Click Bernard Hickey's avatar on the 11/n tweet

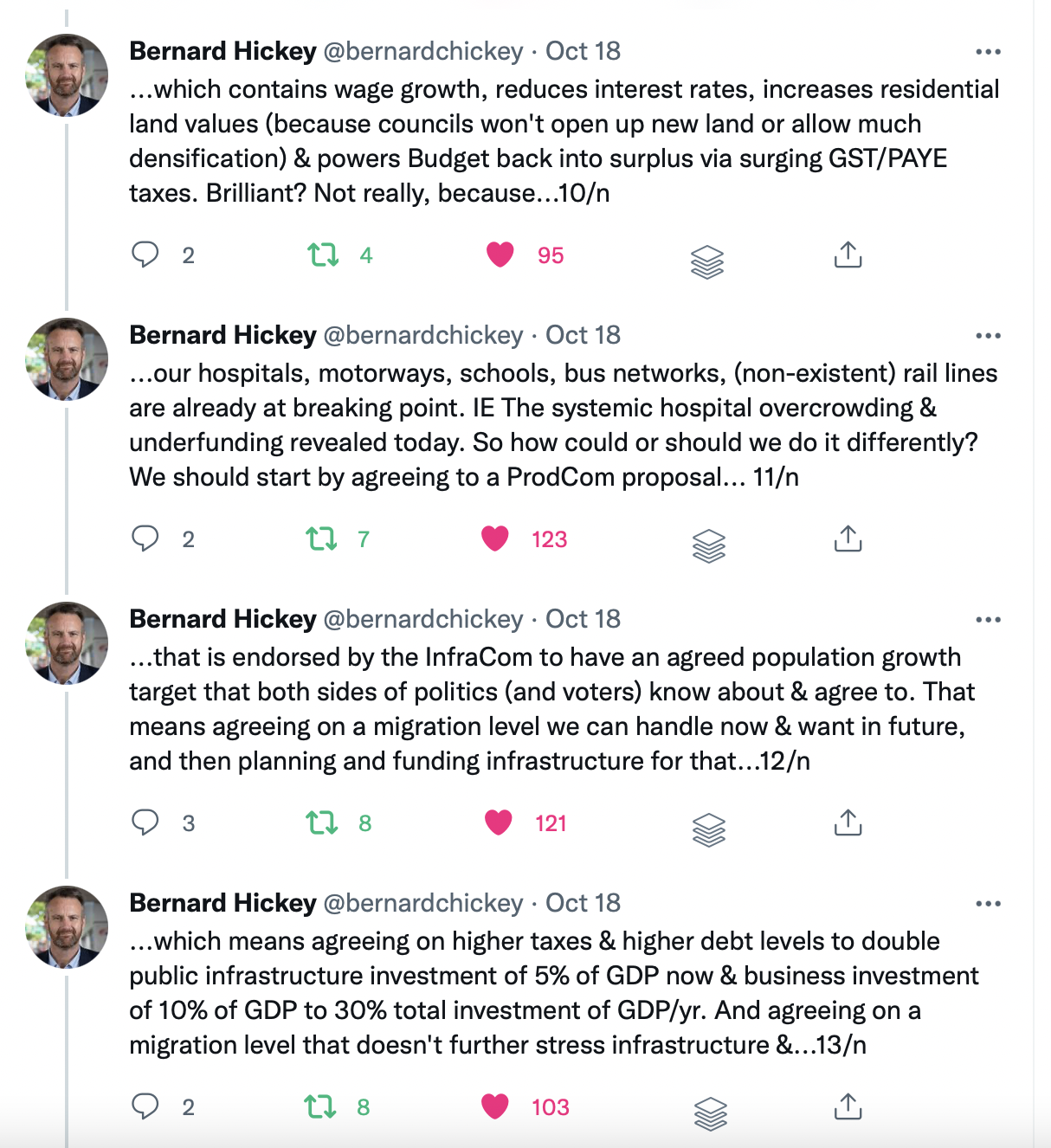click(x=68, y=358)
